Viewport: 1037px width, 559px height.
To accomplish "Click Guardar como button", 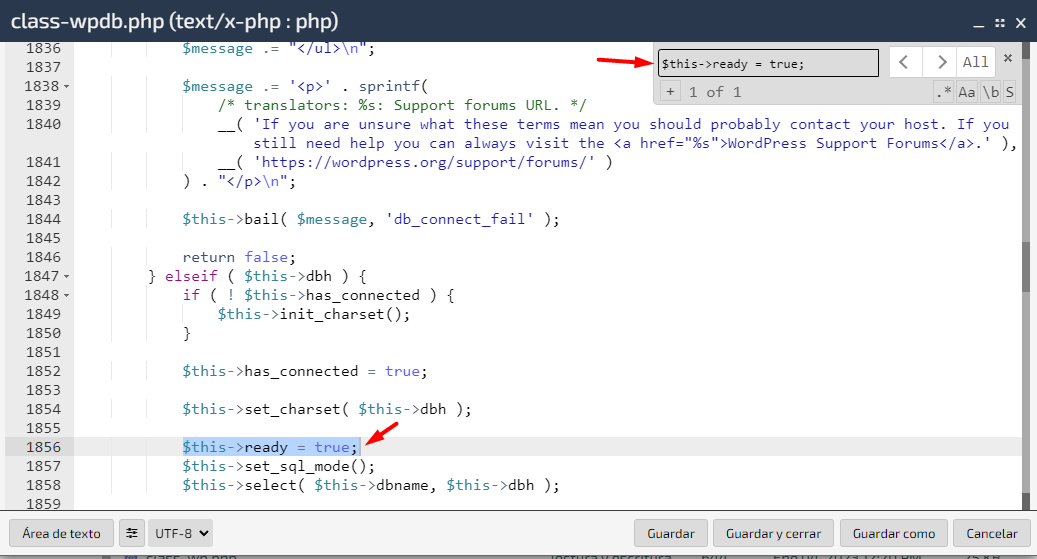I will coord(893,533).
